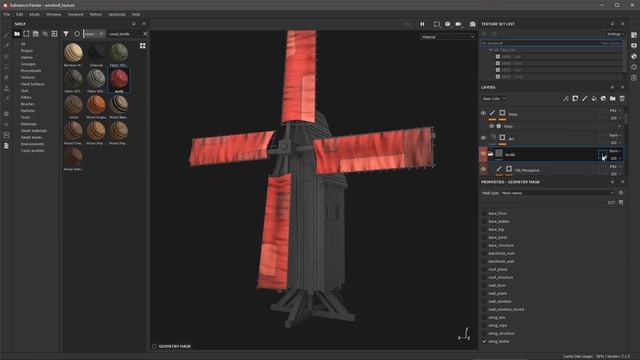This screenshot has height=360, width=640.
Task: Remove the smart filter tag in Shelf search
Action: click(101, 34)
